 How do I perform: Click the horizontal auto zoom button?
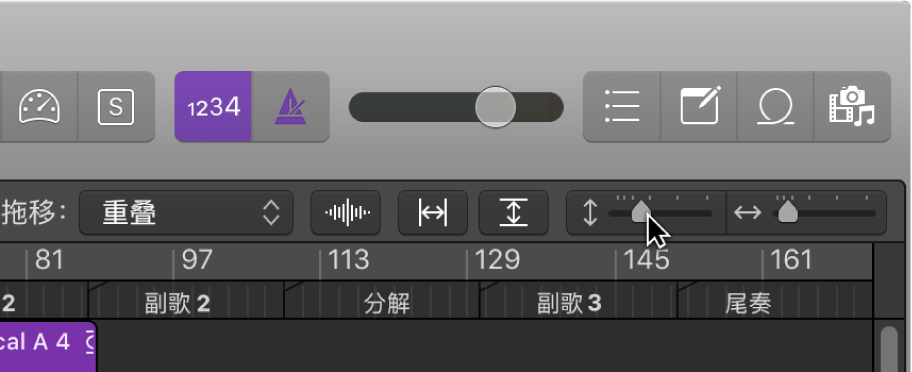[433, 213]
